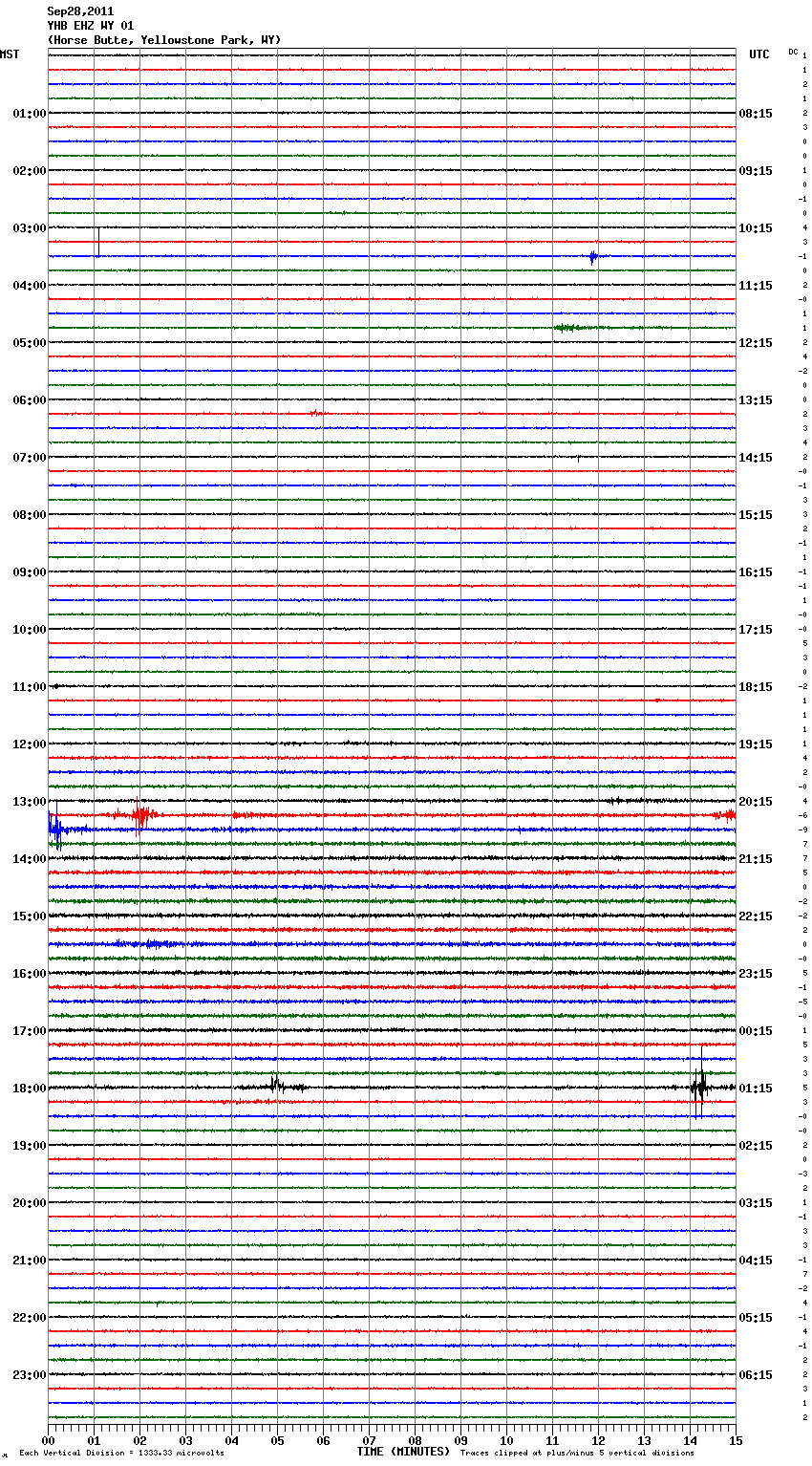Select the 07:00 MST time label
The width and height of the screenshot is (812, 1466).
[30, 458]
